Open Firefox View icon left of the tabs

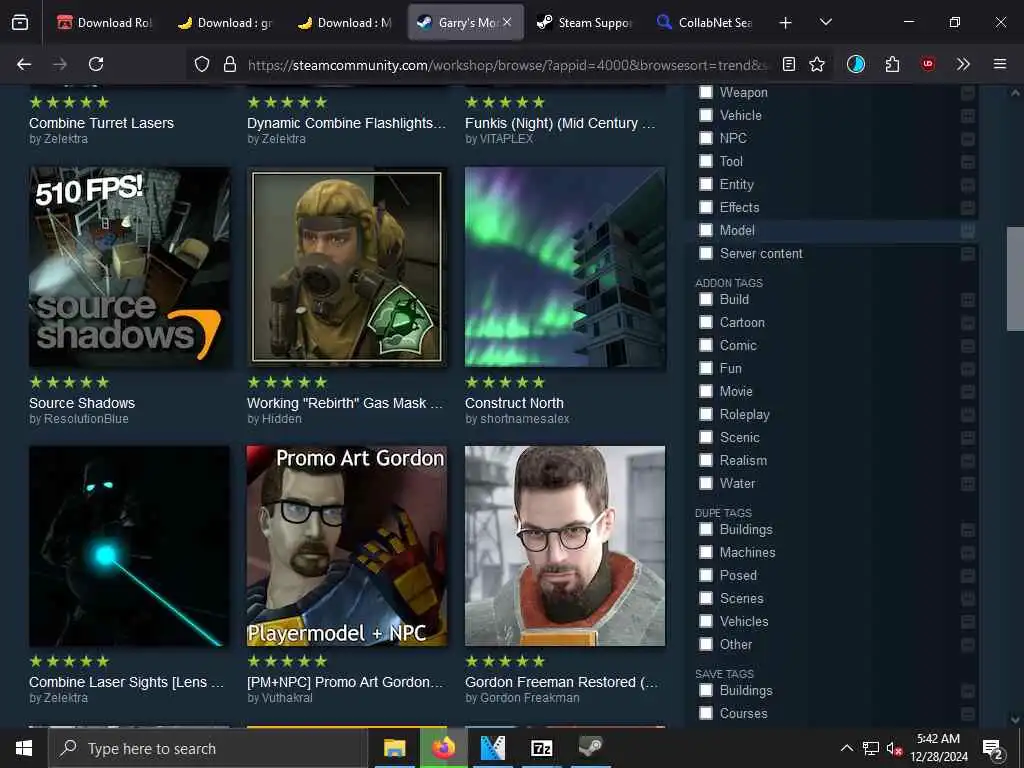tap(20, 22)
